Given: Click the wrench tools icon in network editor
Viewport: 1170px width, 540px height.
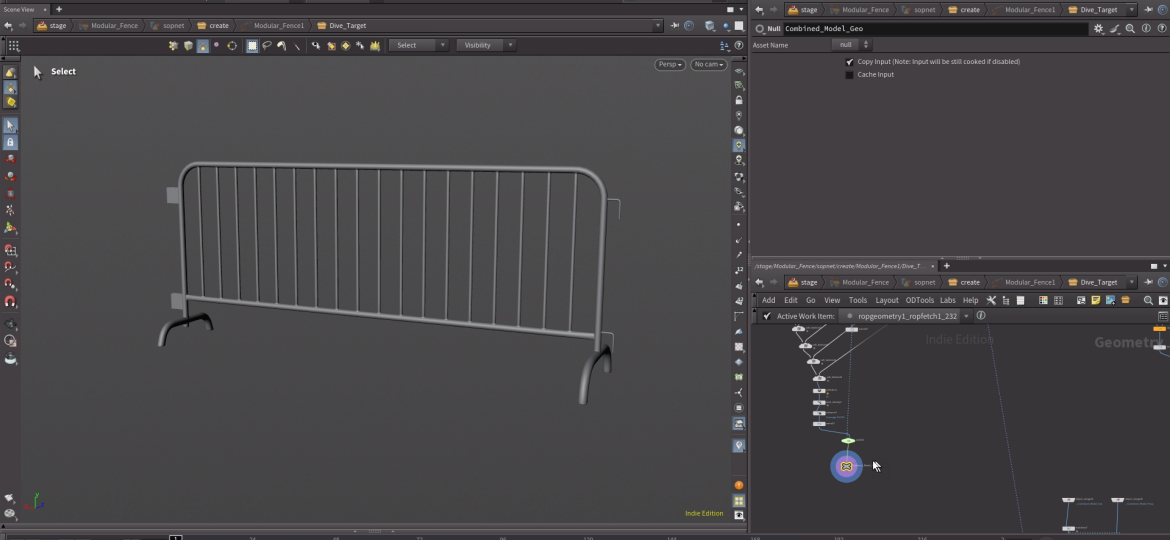Looking at the screenshot, I should [x=991, y=300].
